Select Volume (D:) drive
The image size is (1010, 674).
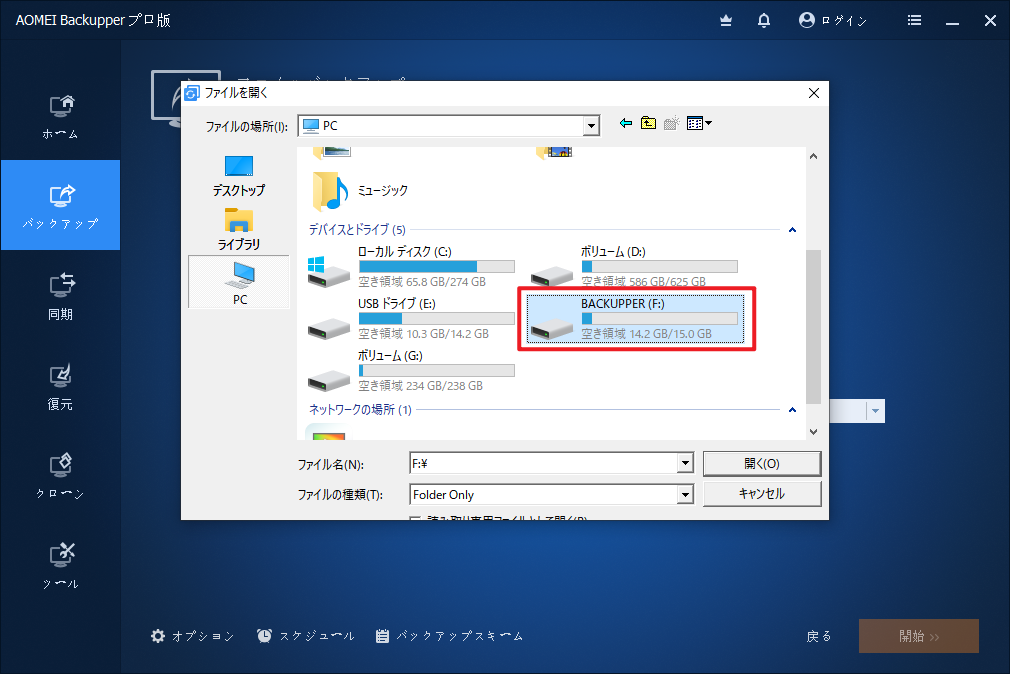click(634, 267)
